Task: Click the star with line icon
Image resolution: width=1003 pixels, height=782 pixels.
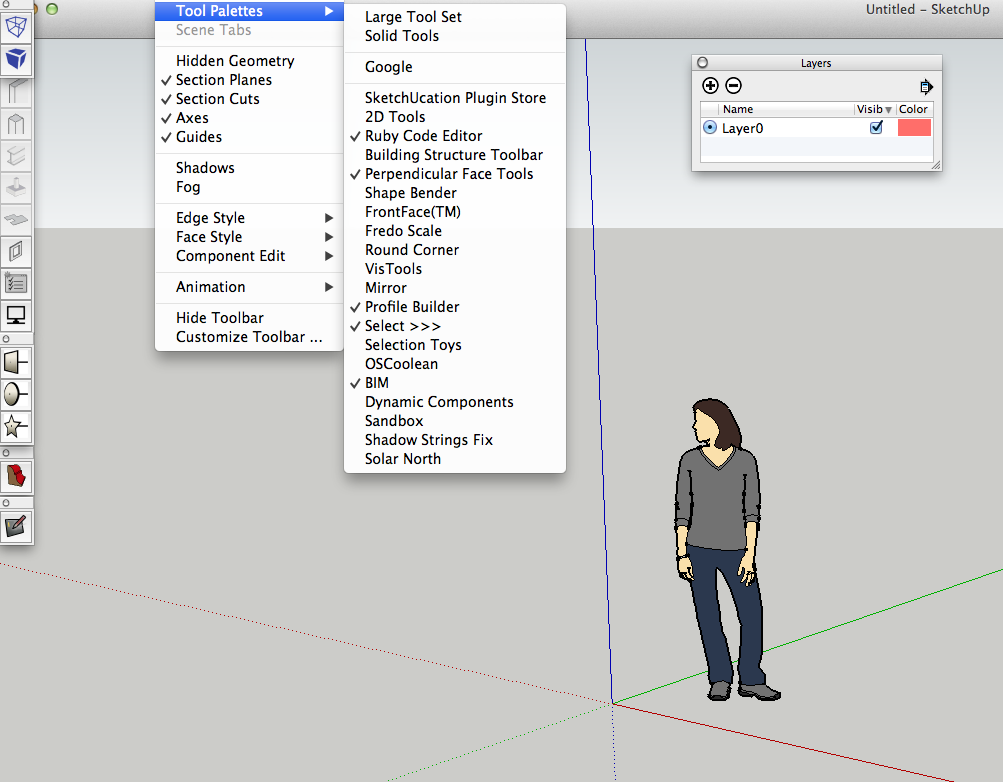Action: coord(17,427)
